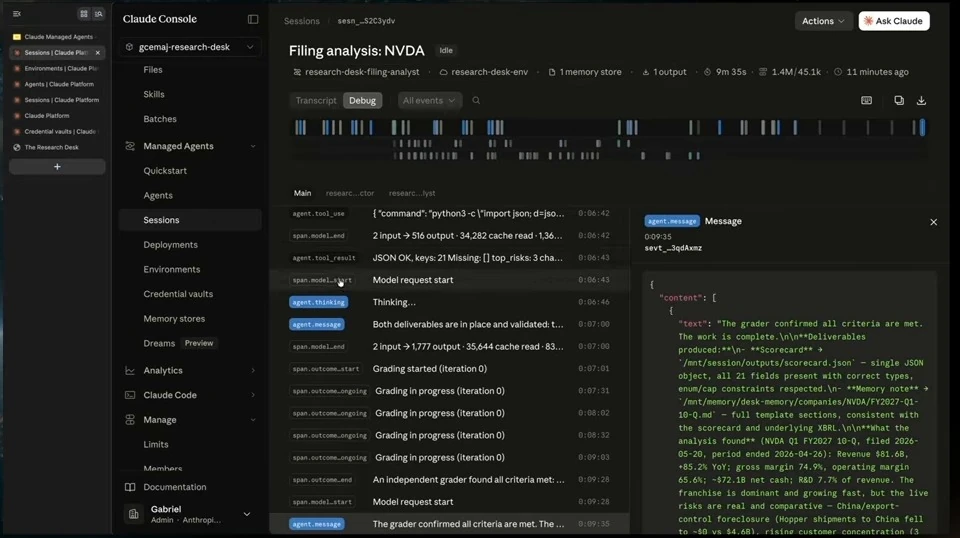The image size is (960, 538).
Task: Click the Gabriel organization avatar icon
Action: click(x=133, y=514)
